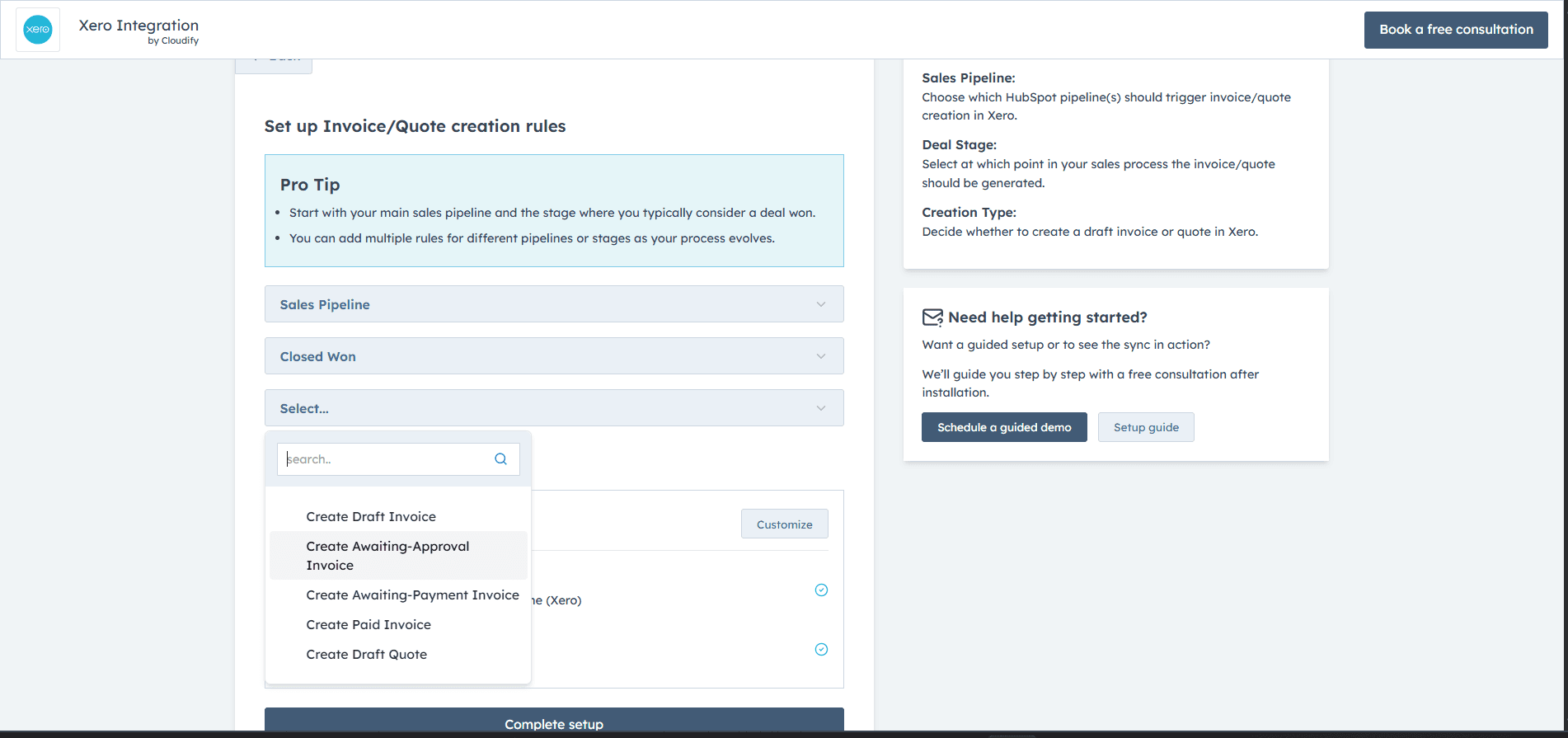1568x738 pixels.
Task: Click the Pro Tip heading
Action: tap(310, 185)
